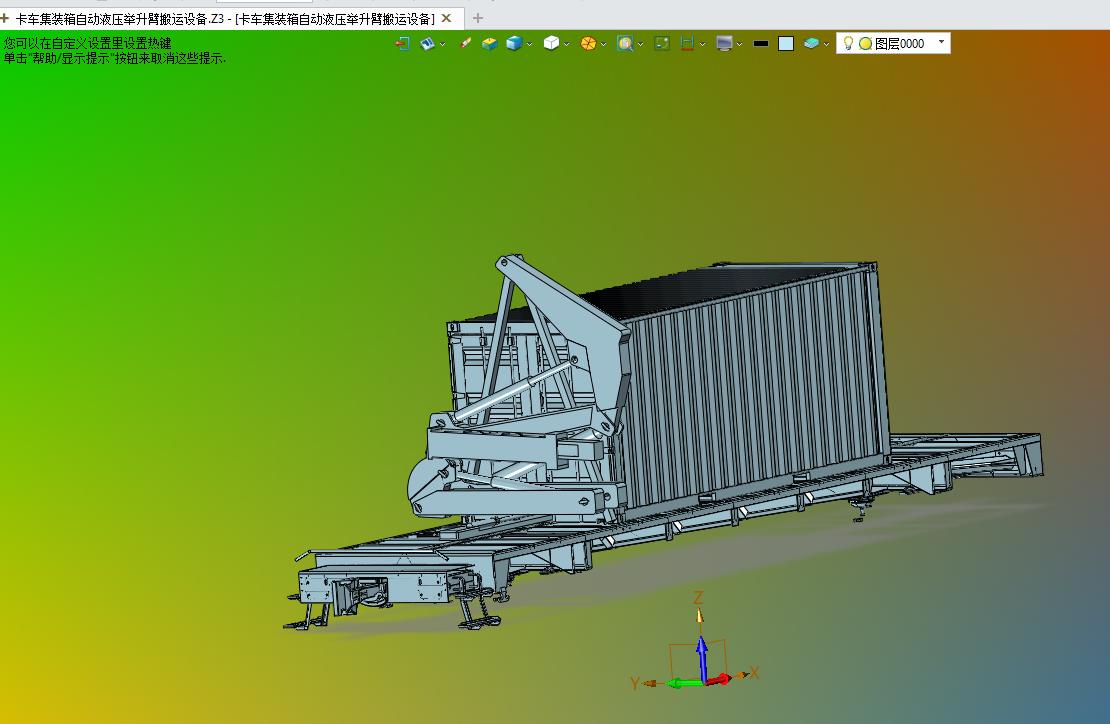
Task: Expand the arrow beside the orange sphere icon
Action: coord(604,45)
